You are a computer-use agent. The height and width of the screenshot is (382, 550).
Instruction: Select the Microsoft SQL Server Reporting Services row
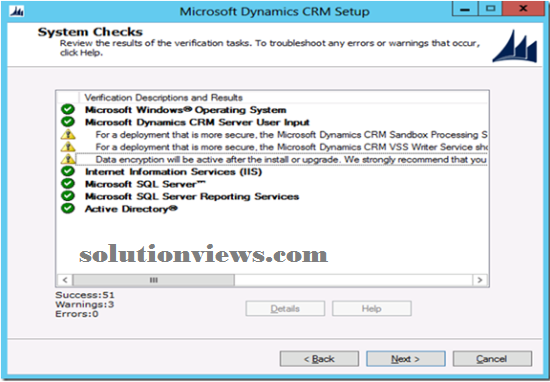pyautogui.click(x=192, y=196)
